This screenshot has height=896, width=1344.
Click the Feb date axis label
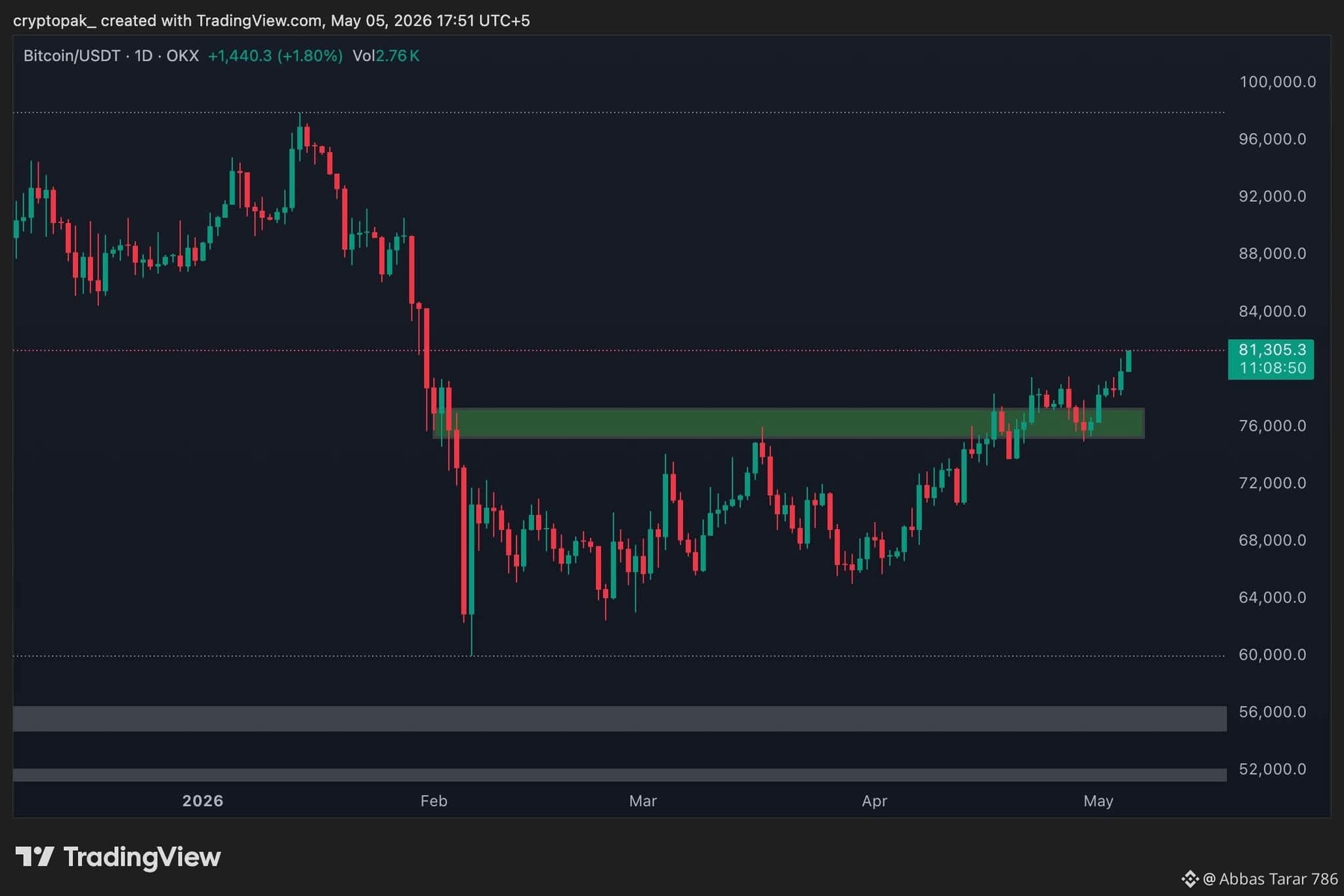[434, 801]
